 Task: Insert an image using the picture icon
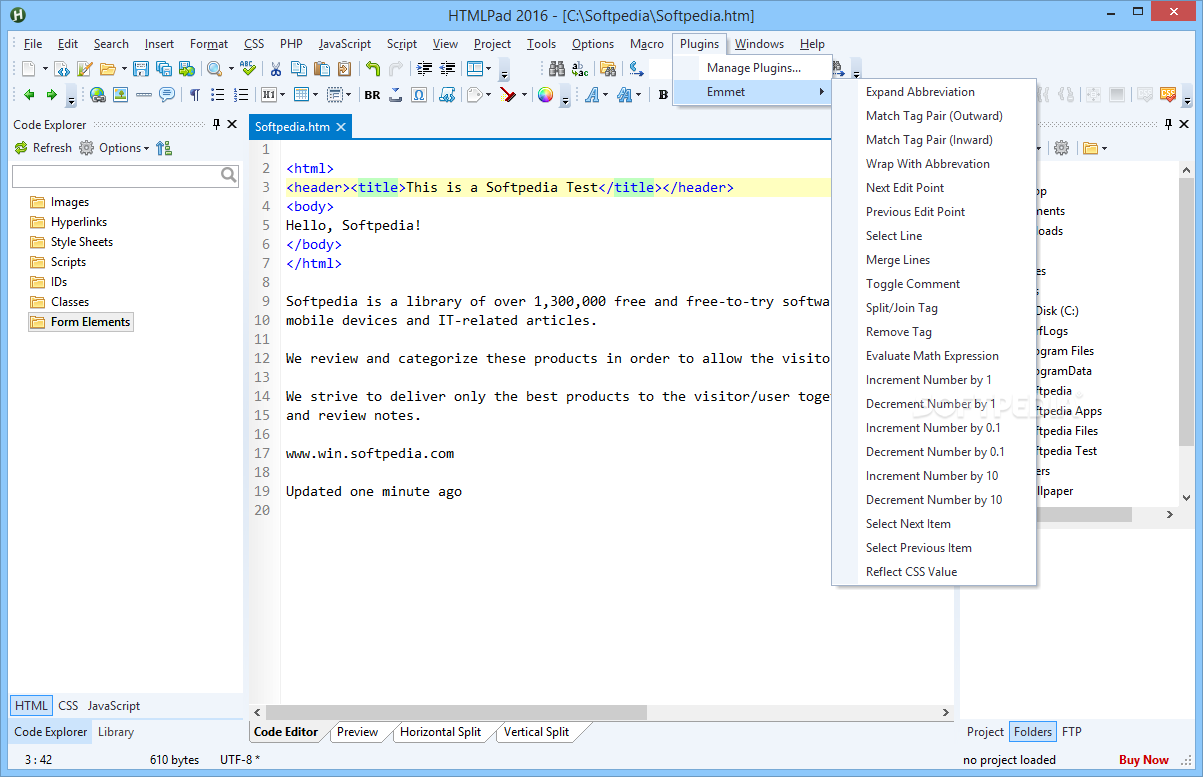(121, 95)
